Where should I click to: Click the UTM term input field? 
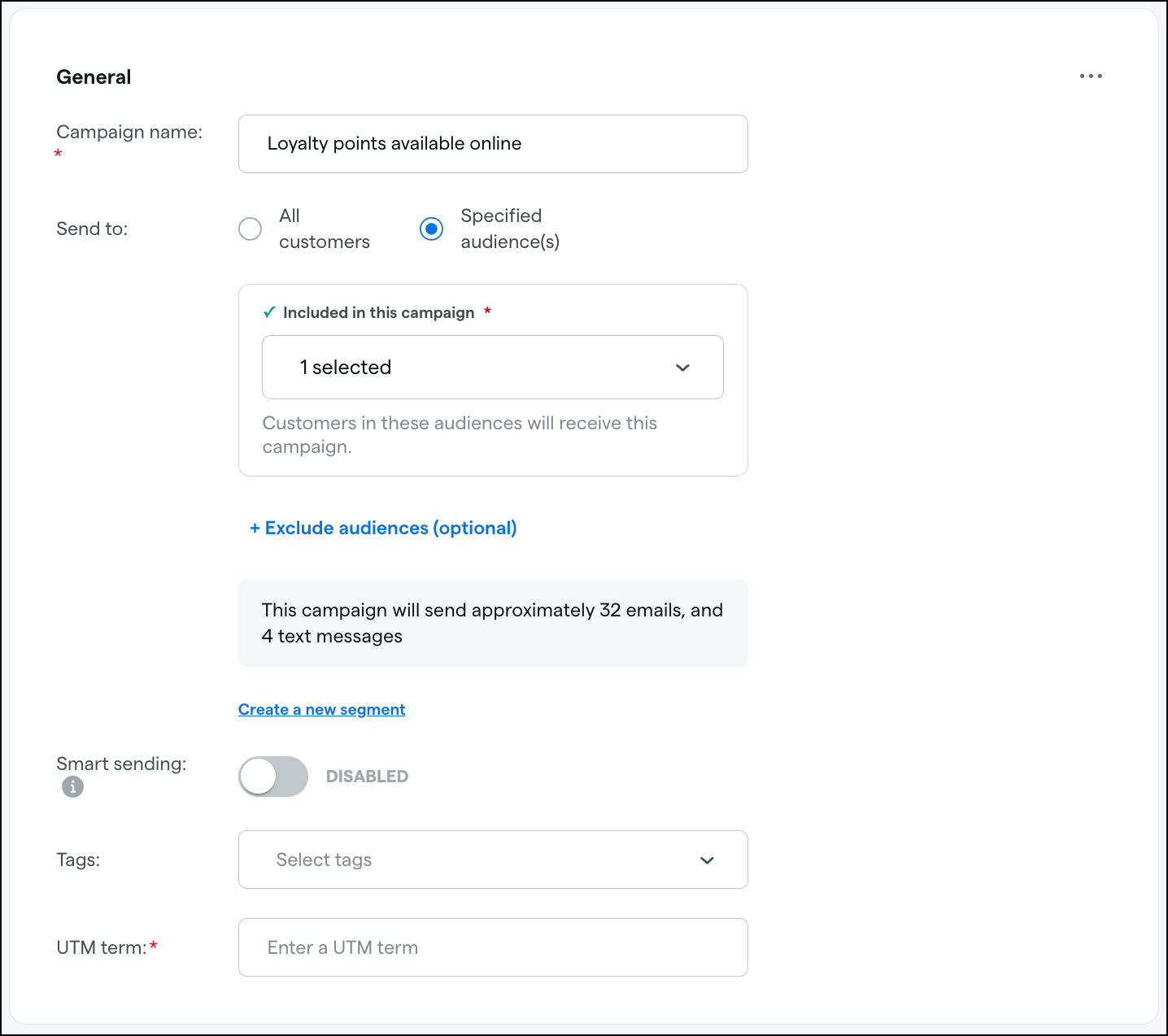click(493, 947)
